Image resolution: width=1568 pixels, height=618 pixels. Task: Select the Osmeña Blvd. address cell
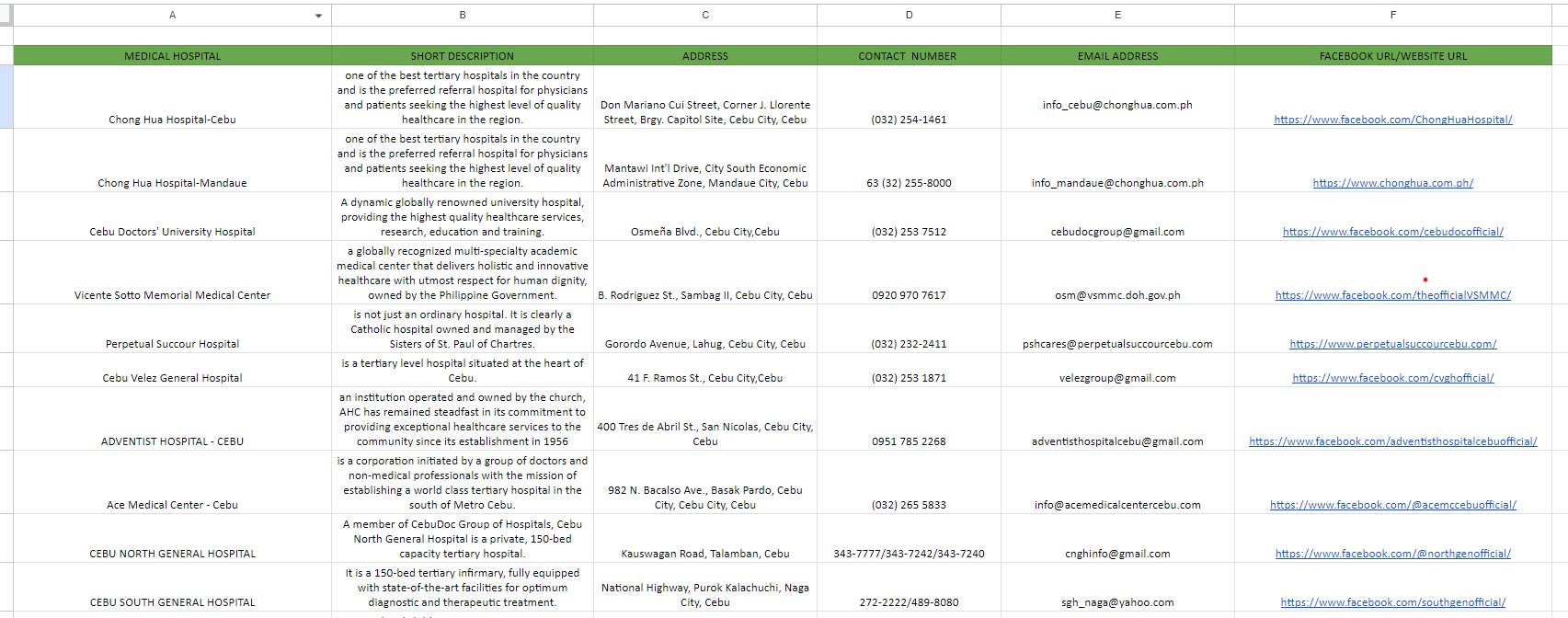tap(705, 217)
